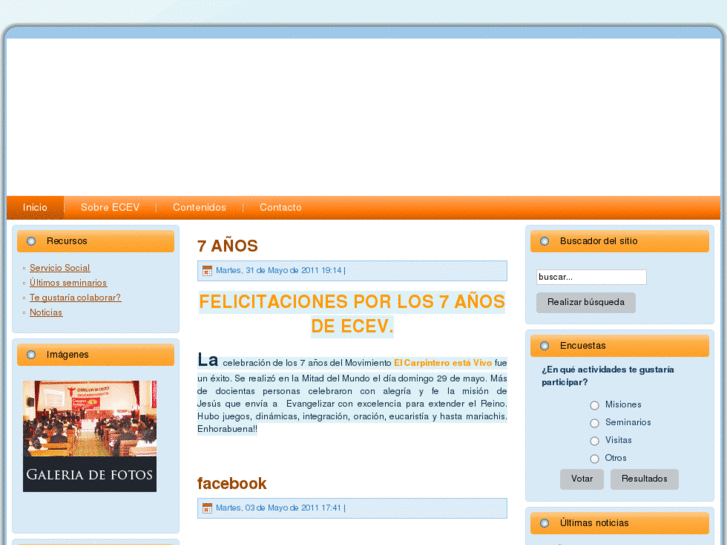727x545 pixels.
Task: Open the Últimos seminarios link
Action: pos(68,282)
